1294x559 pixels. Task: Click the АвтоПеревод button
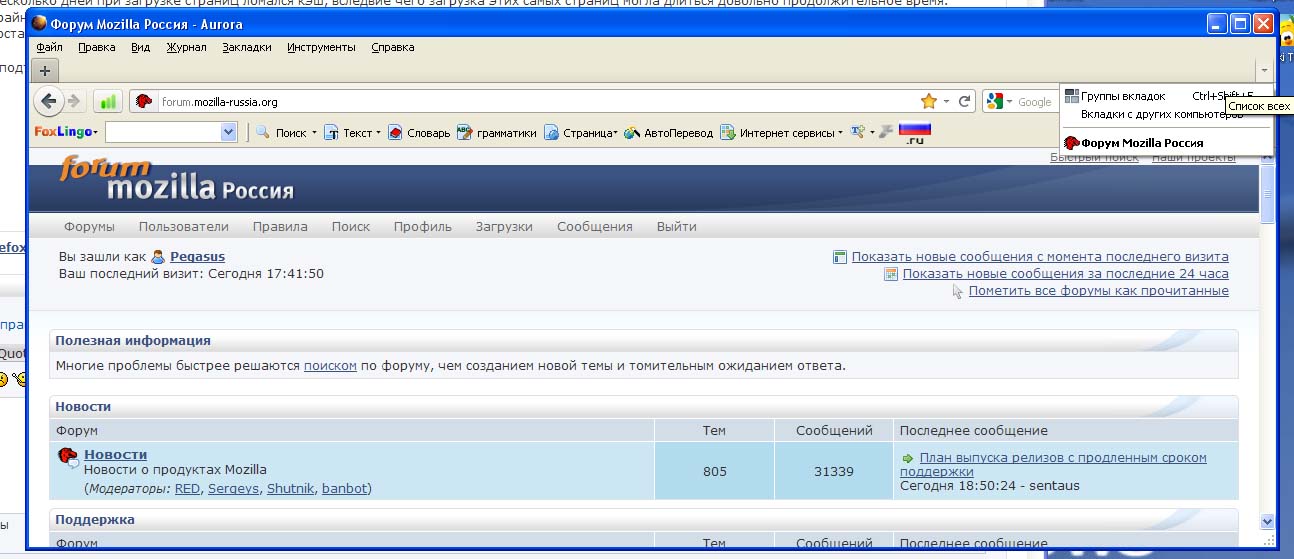coord(668,133)
